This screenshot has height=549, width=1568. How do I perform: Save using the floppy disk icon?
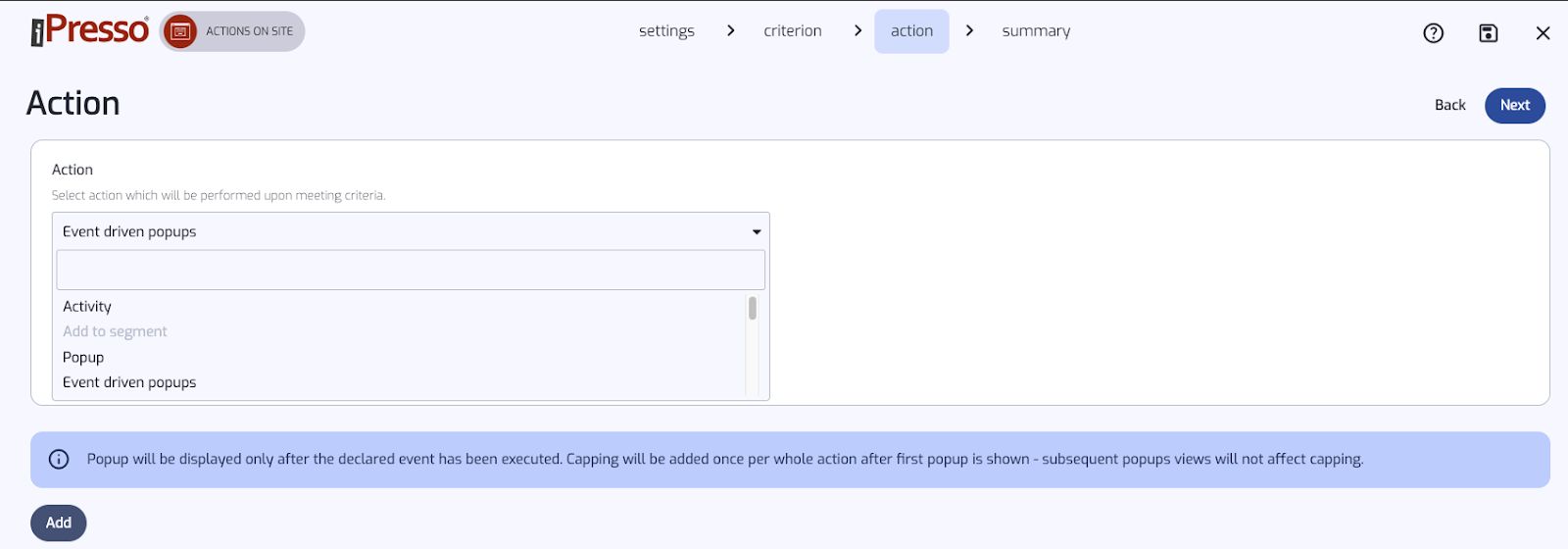point(1488,33)
